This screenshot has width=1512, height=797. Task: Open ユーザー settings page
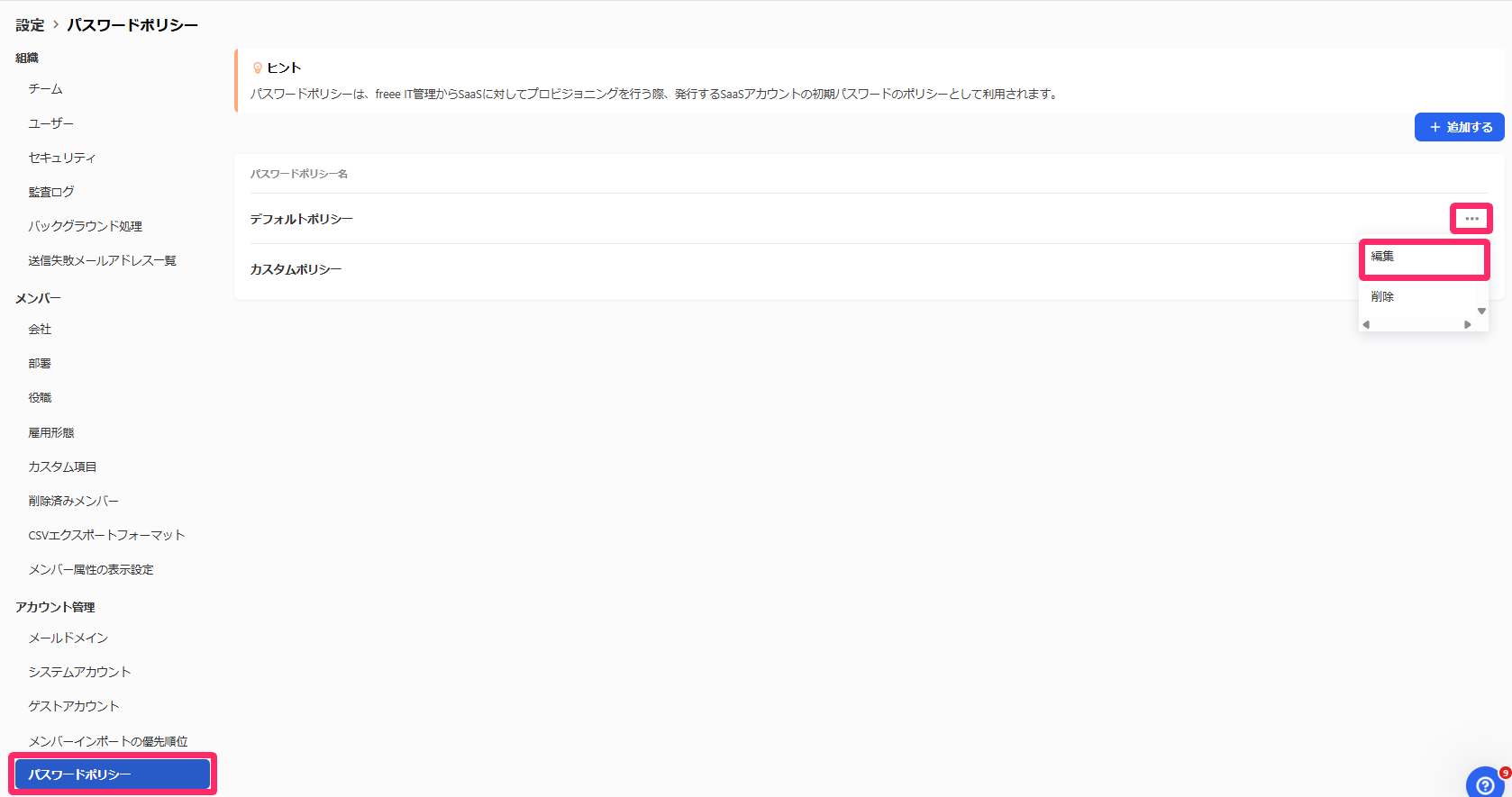point(50,123)
